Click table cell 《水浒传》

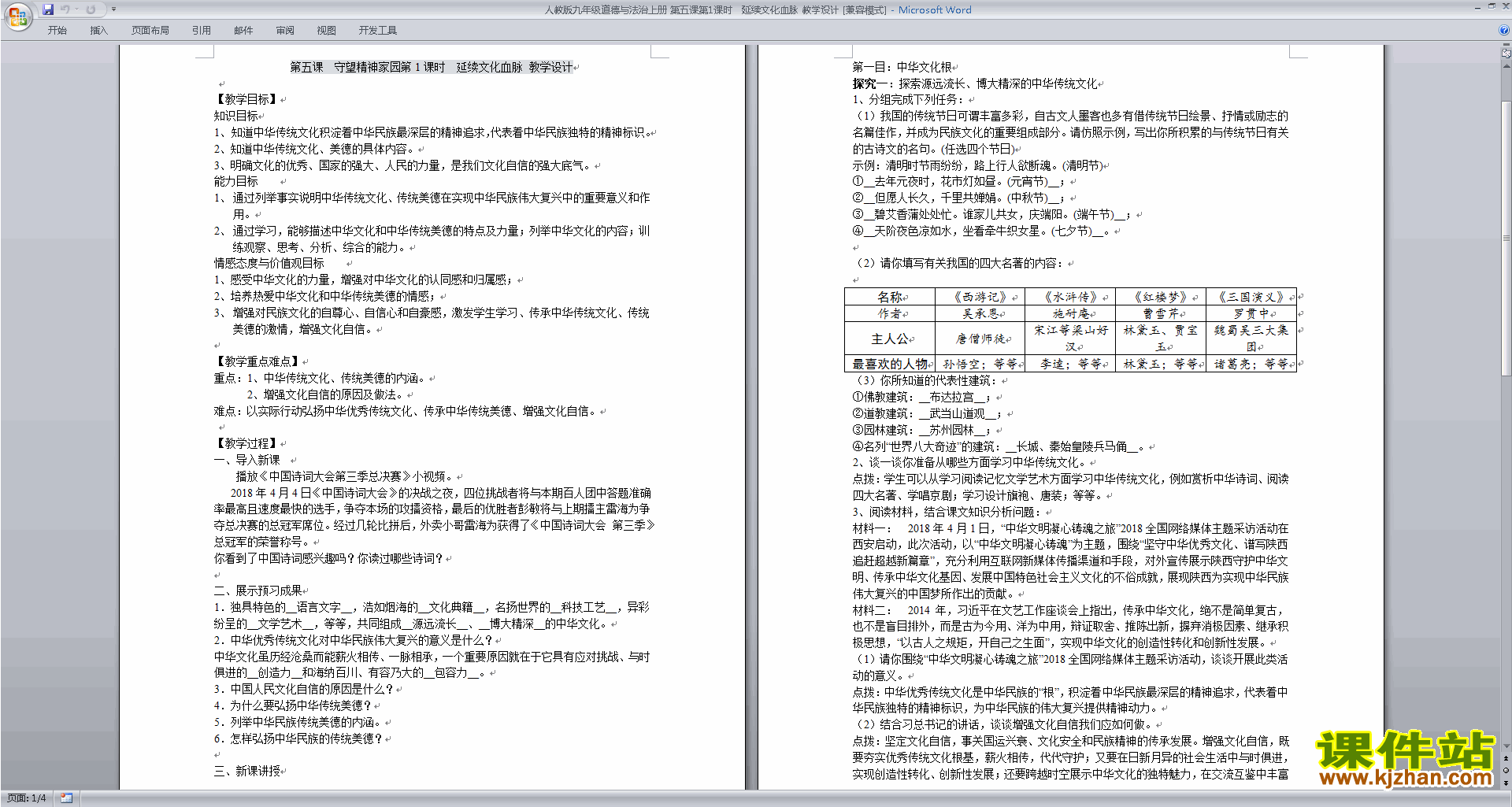click(x=1071, y=298)
